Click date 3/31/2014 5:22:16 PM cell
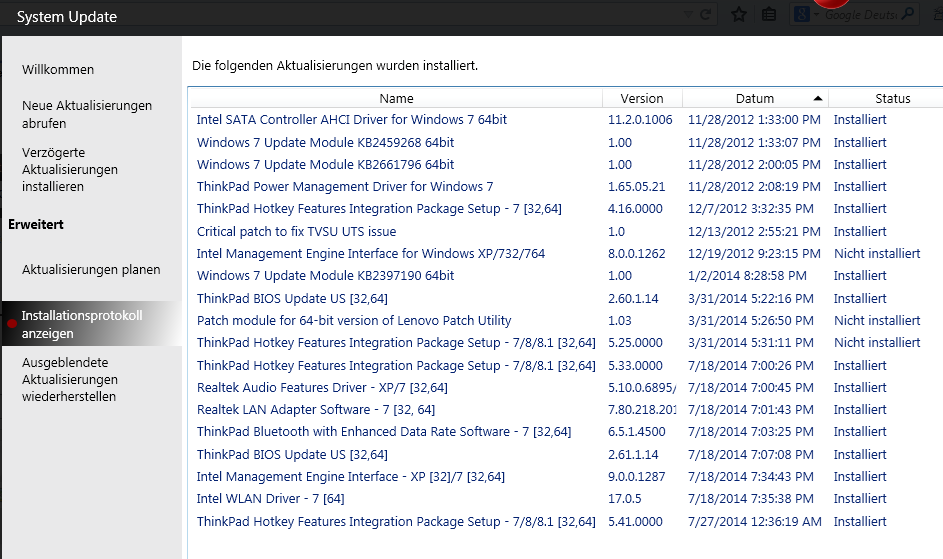This screenshot has height=559, width=943. [751, 298]
